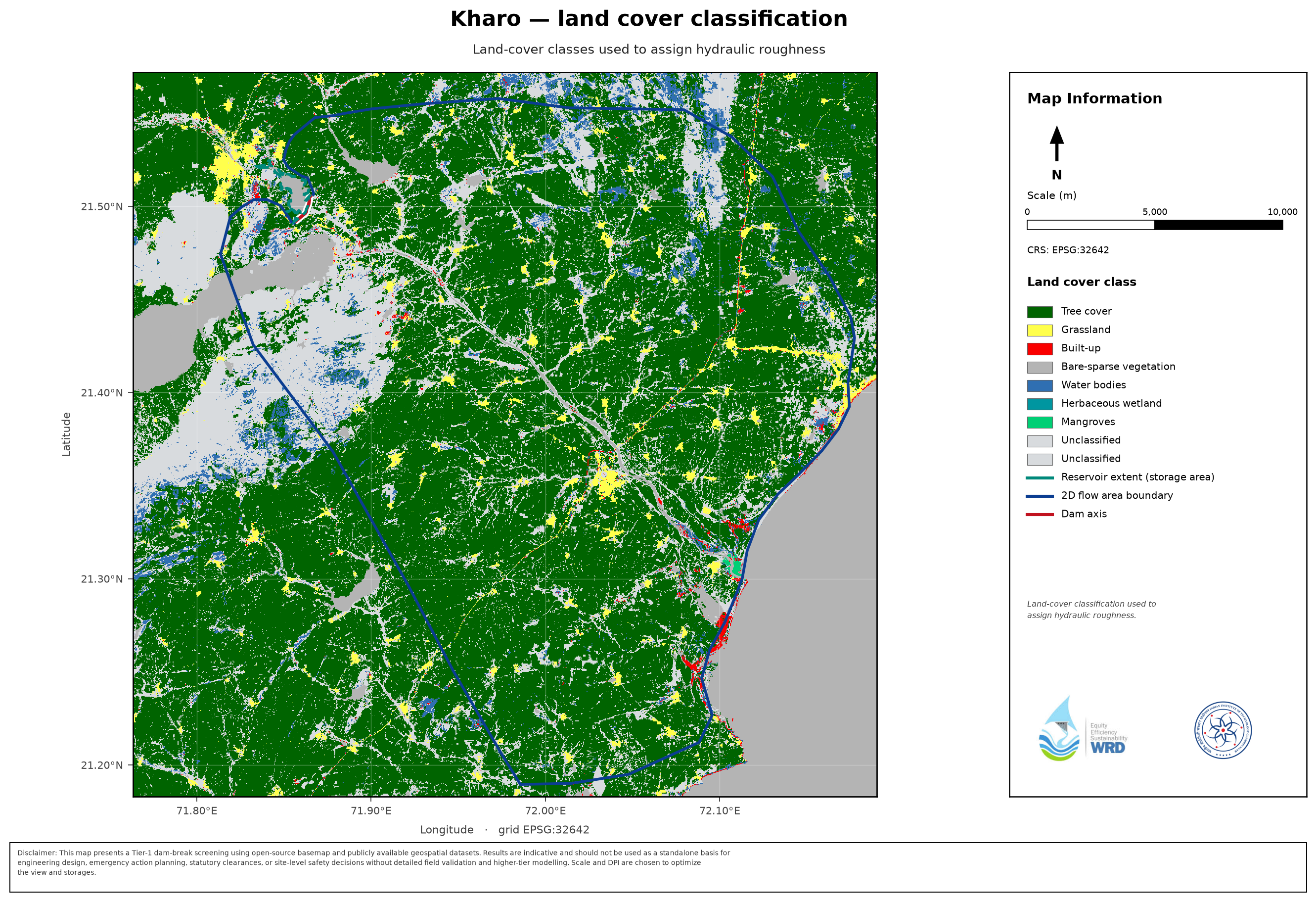Click the circular institute emblem logo
Image resolution: width=1316 pixels, height=902 pixels.
1223,730
